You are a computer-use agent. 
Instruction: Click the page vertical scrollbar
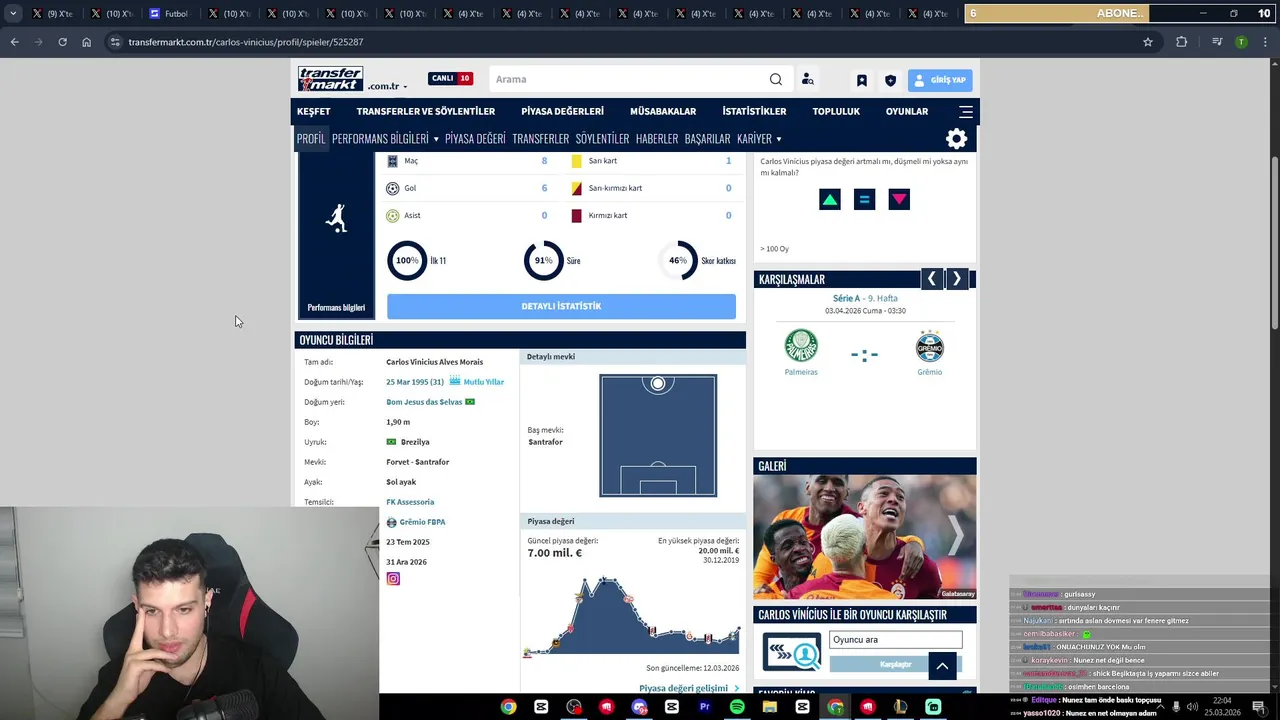[1274, 243]
